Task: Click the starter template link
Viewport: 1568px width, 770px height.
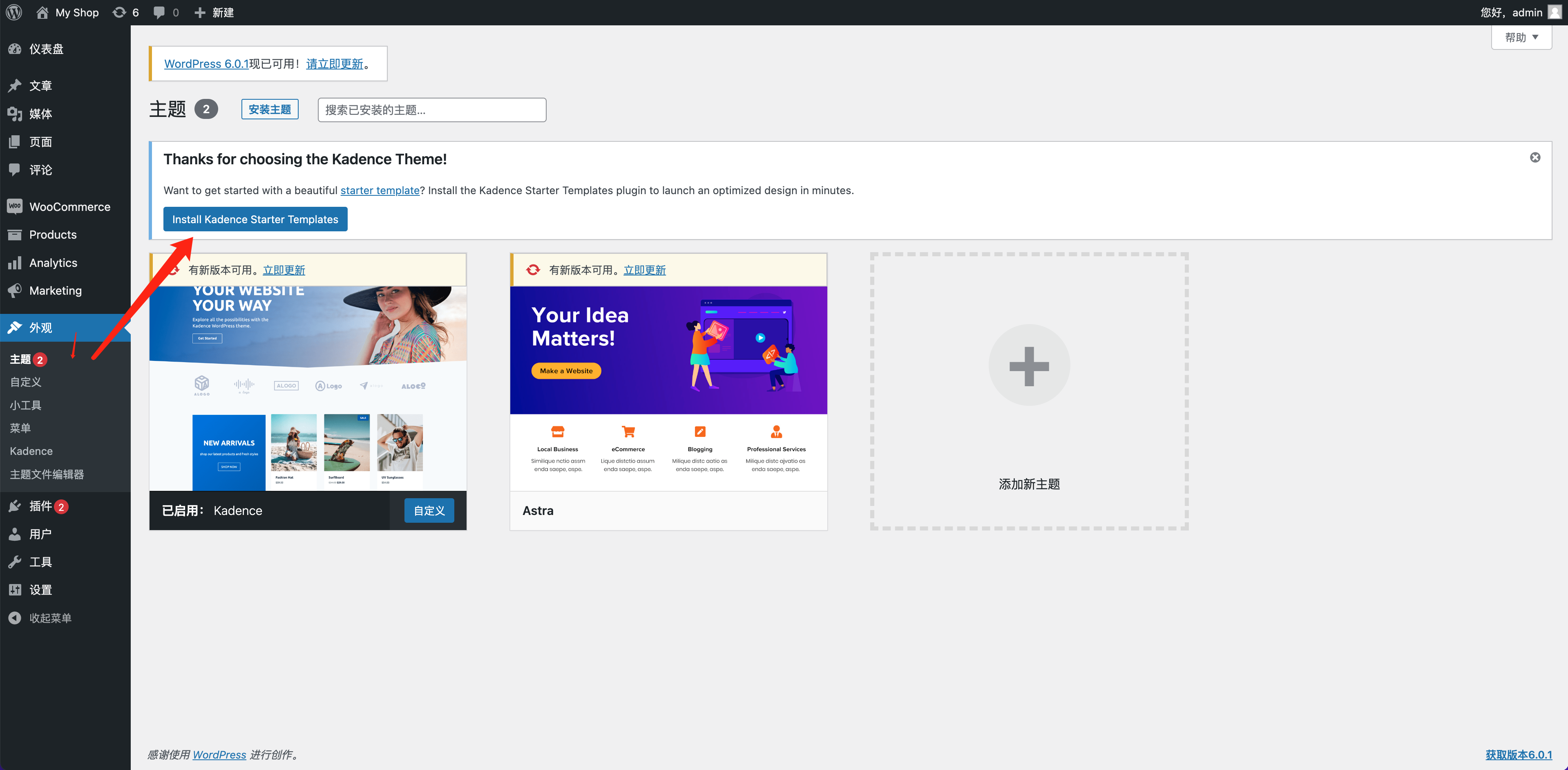Action: tap(380, 190)
